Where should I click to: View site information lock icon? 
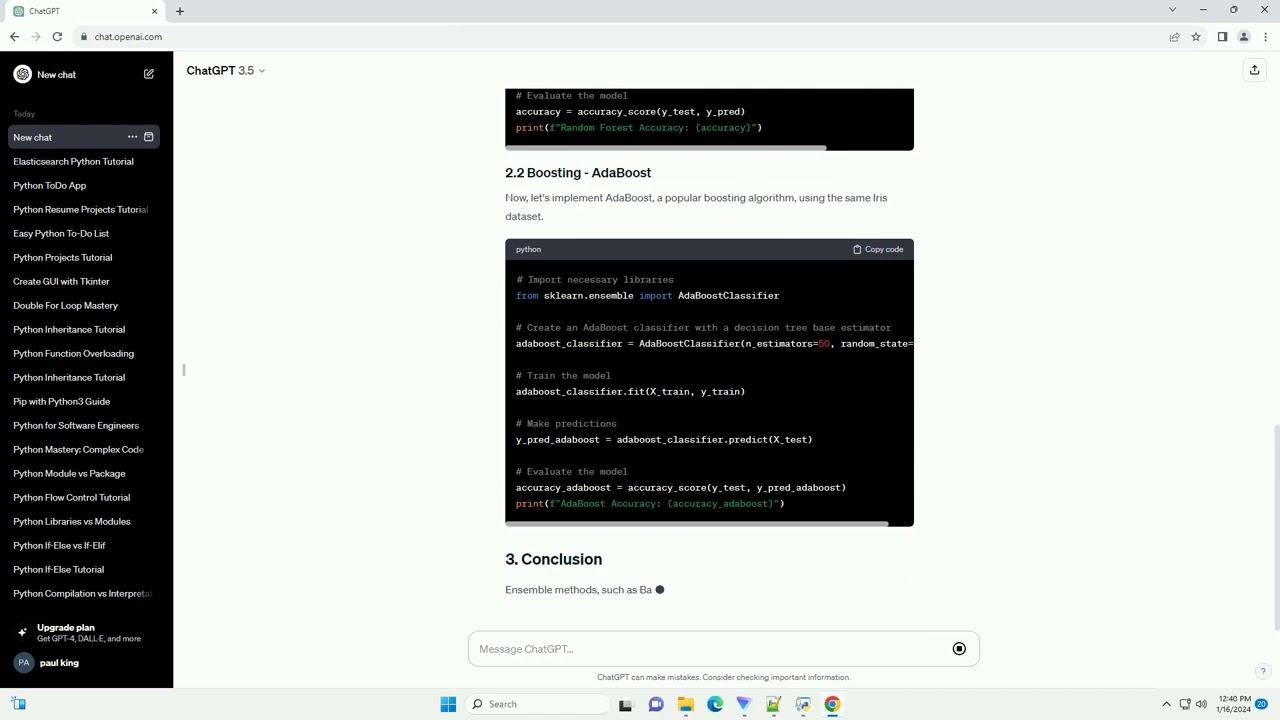tap(84, 37)
